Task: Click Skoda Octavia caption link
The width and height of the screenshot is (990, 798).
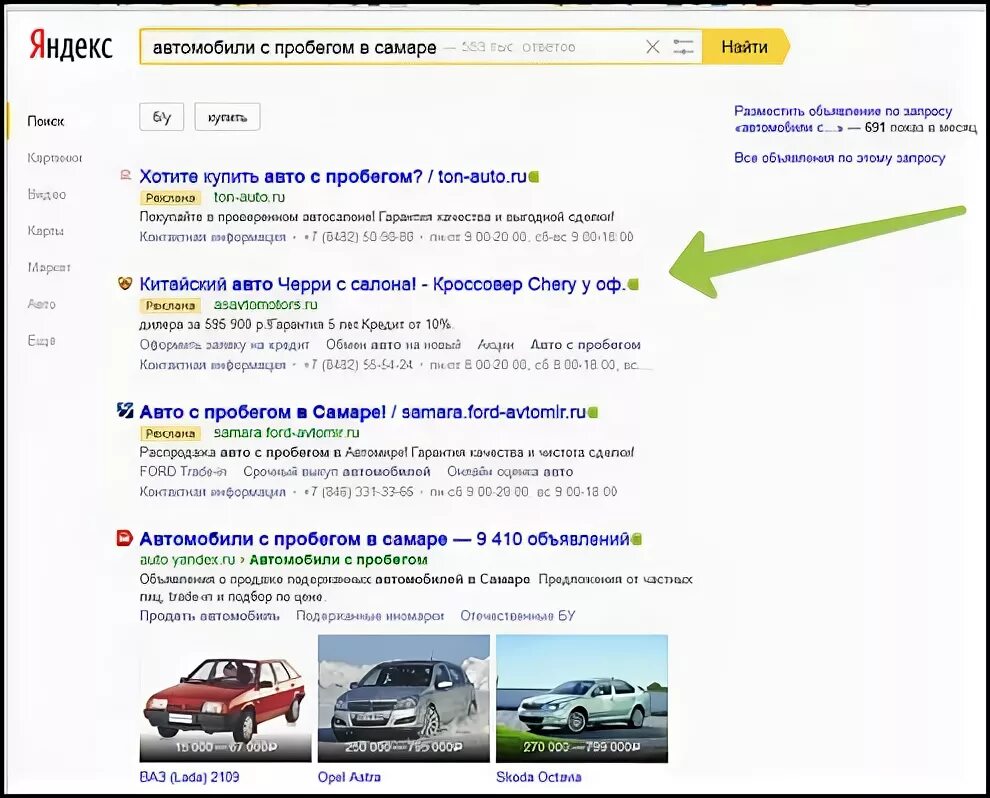Action: [539, 777]
